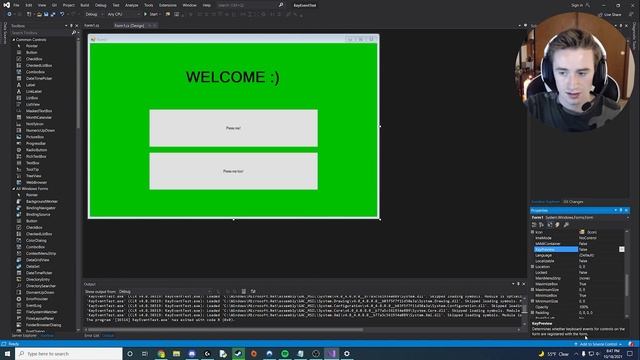This screenshot has width=640, height=360.
Task: Open the KeyPreview value dropdown arrow
Action: pyautogui.click(x=622, y=249)
